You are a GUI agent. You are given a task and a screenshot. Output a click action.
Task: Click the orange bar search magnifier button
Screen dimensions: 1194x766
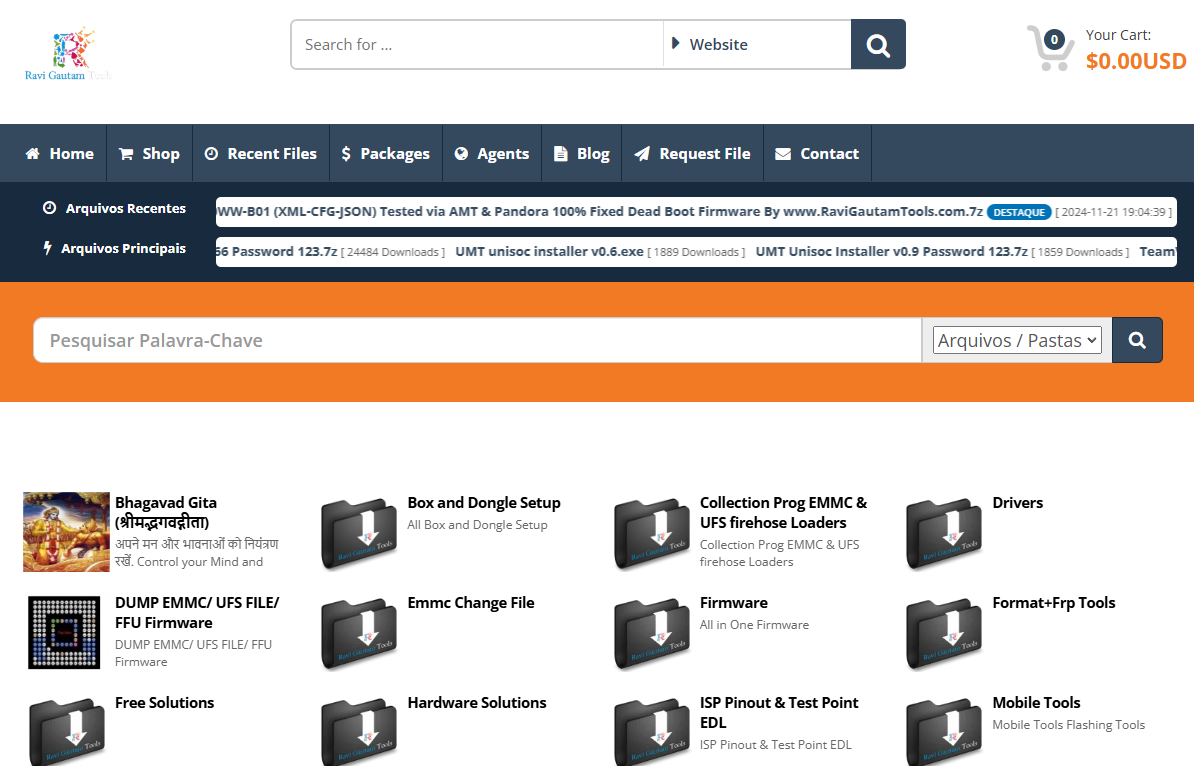click(x=1137, y=340)
